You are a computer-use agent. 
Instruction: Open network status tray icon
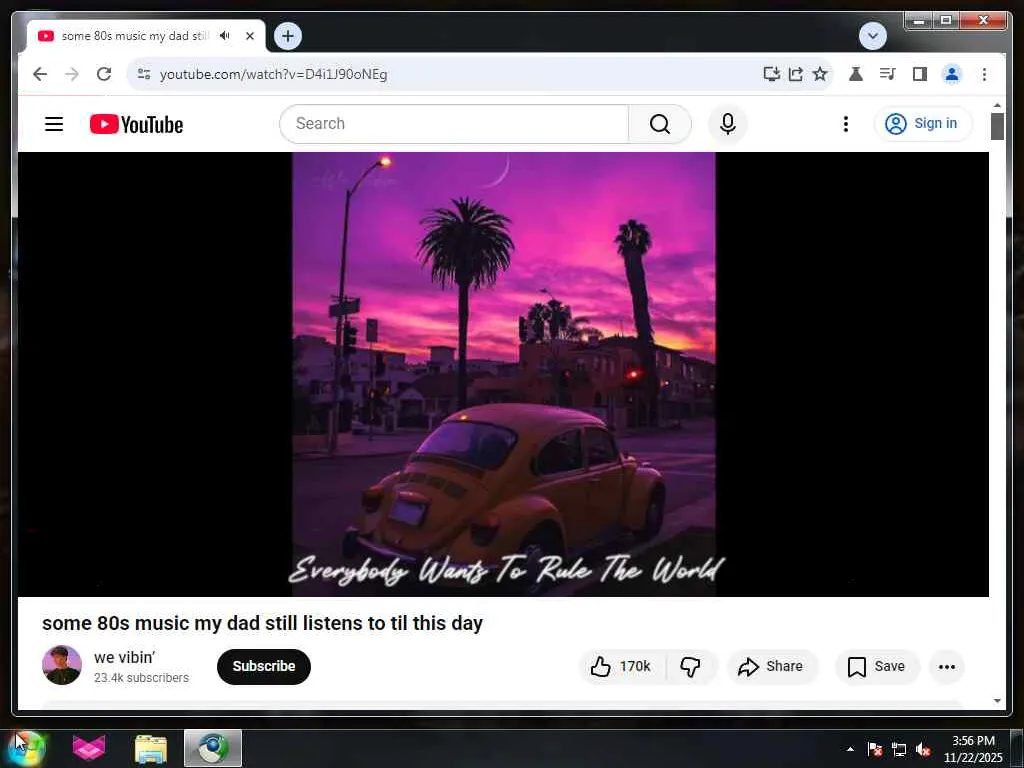click(899, 749)
